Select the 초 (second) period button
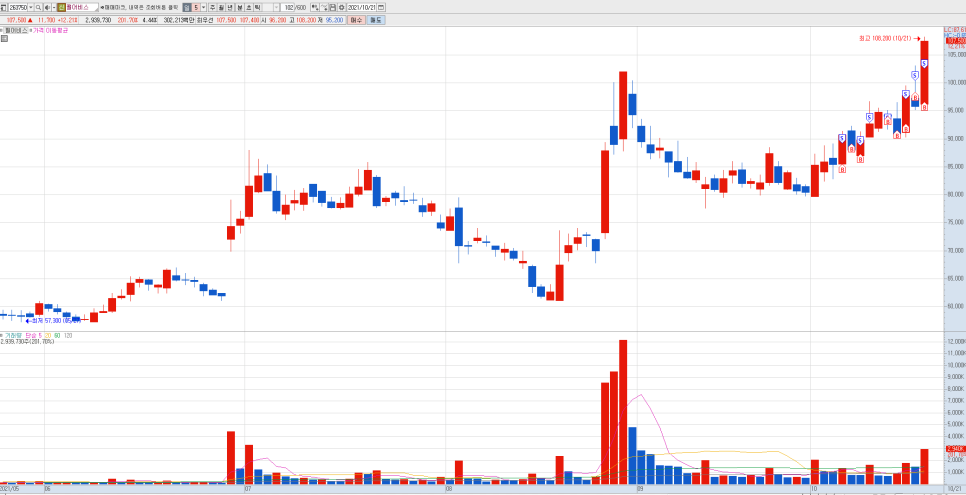The height and width of the screenshot is (495, 966). click(248, 7)
